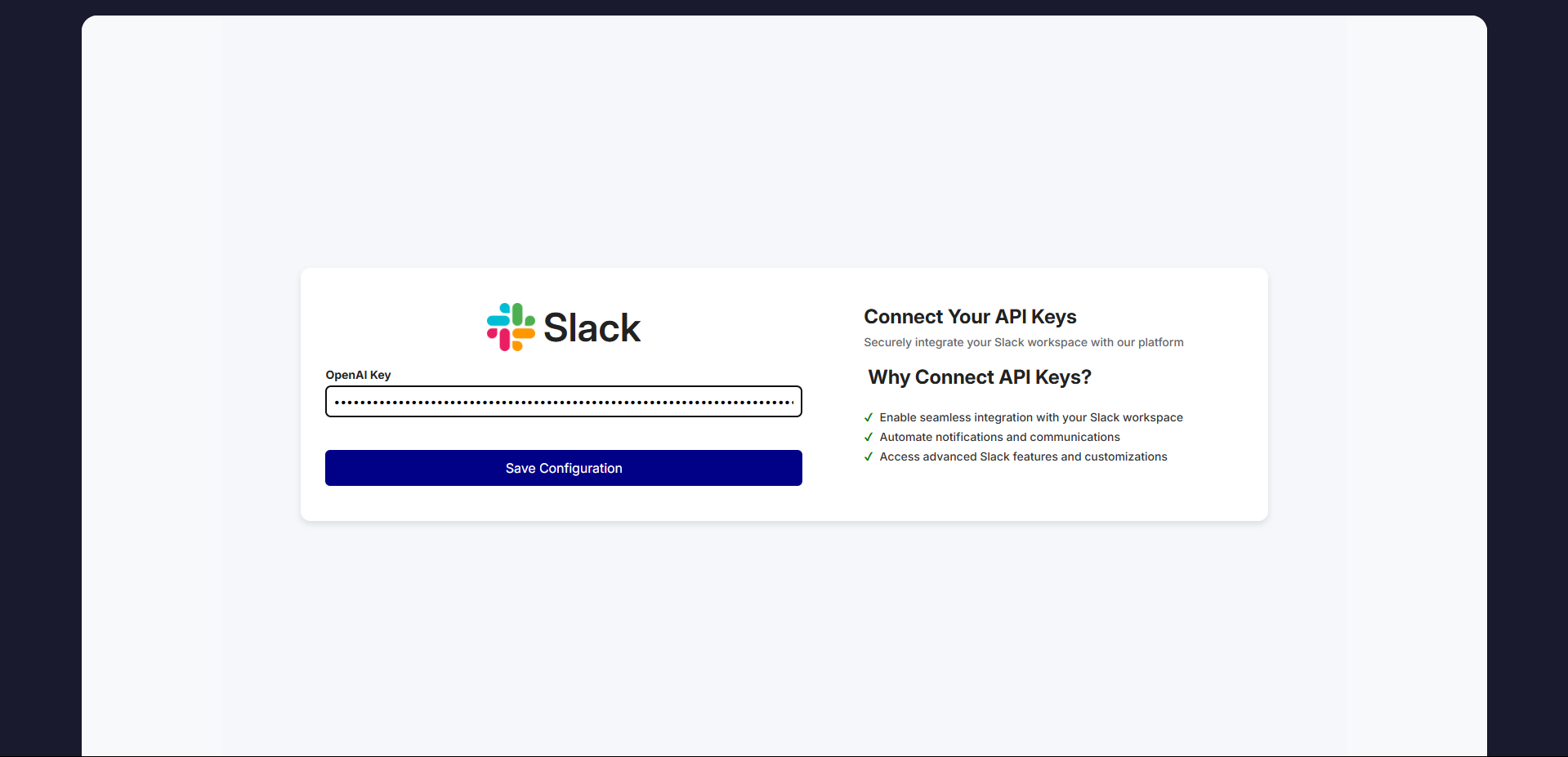The image size is (1568, 757).
Task: Click the checkmark beside Enable seamless integration
Action: coord(869,417)
